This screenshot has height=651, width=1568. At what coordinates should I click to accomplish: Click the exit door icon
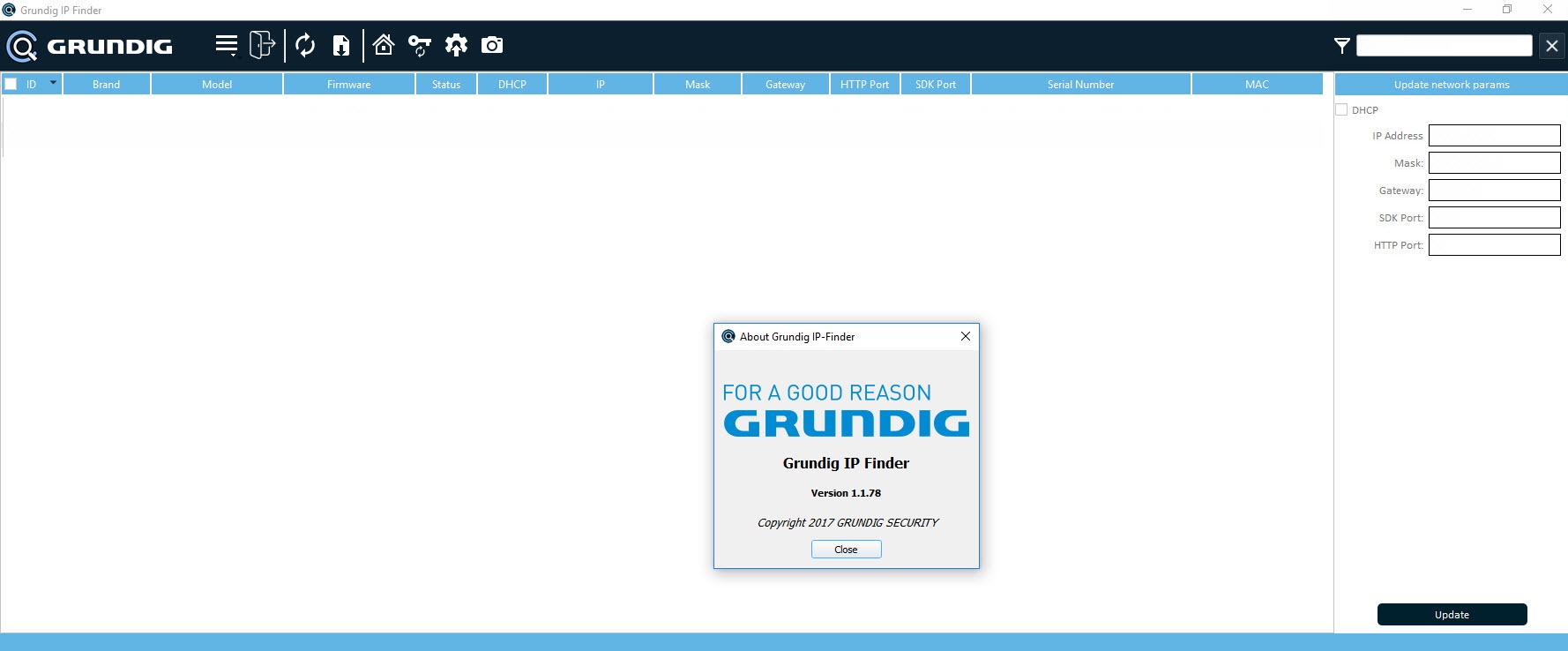pos(262,45)
